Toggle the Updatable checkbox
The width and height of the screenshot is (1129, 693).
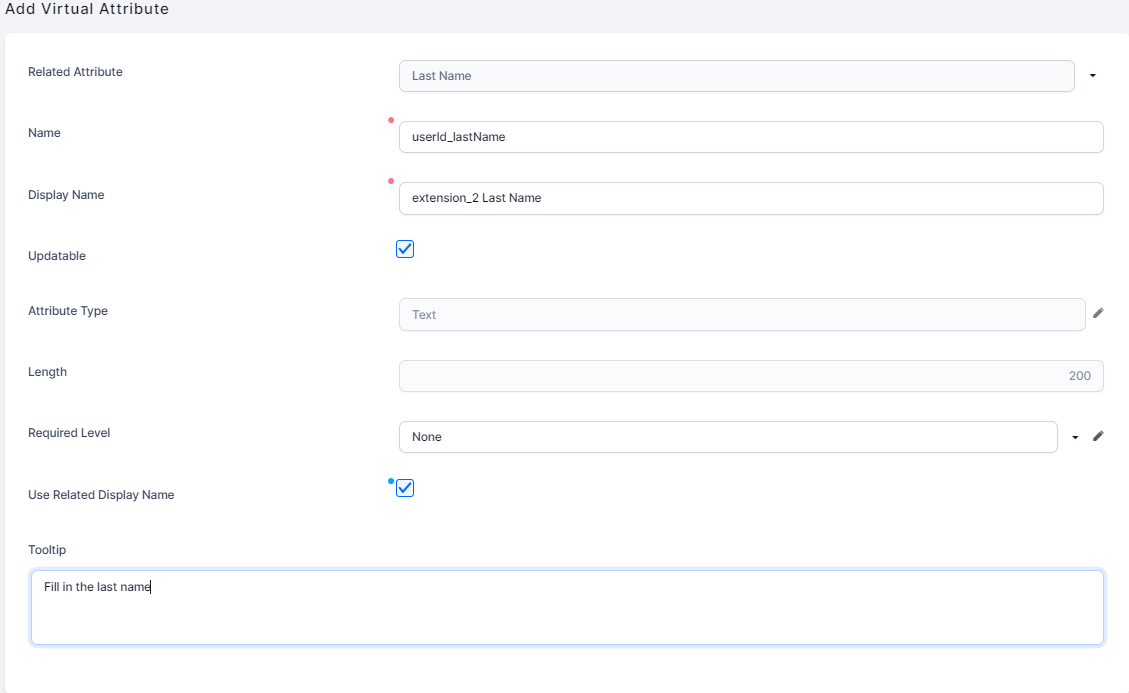[405, 249]
